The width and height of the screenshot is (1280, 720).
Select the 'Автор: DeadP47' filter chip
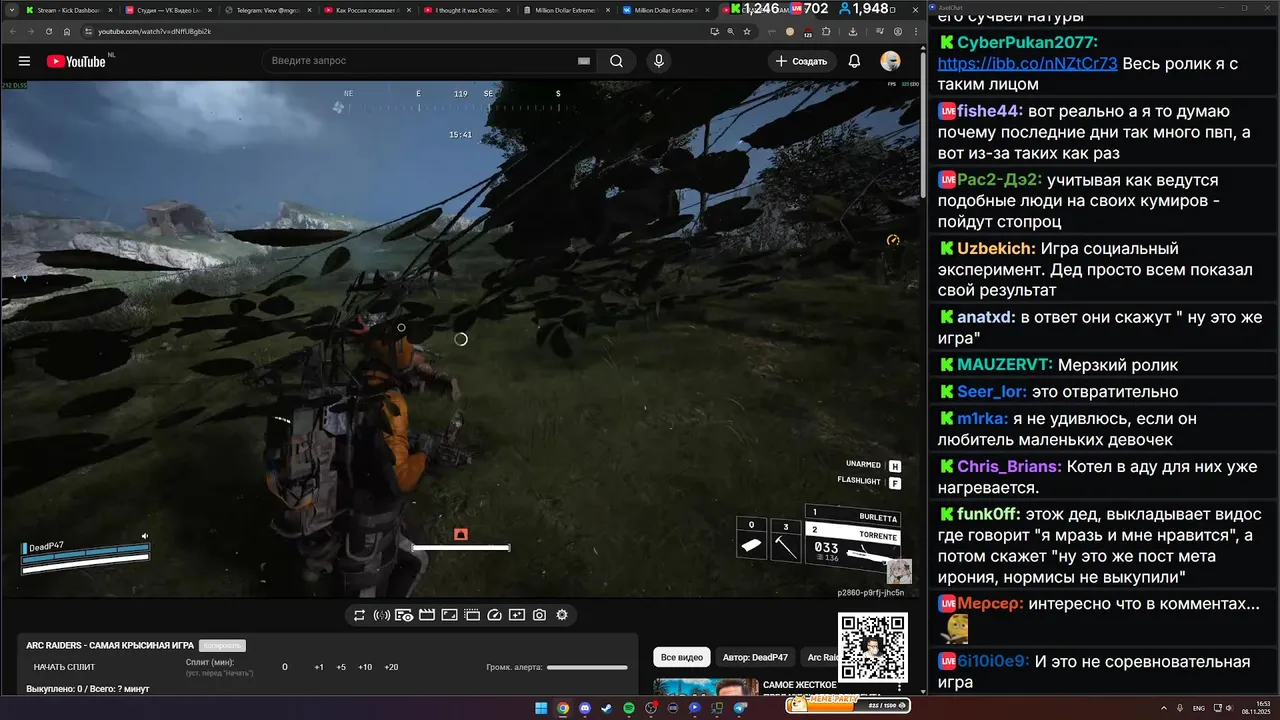(x=755, y=657)
